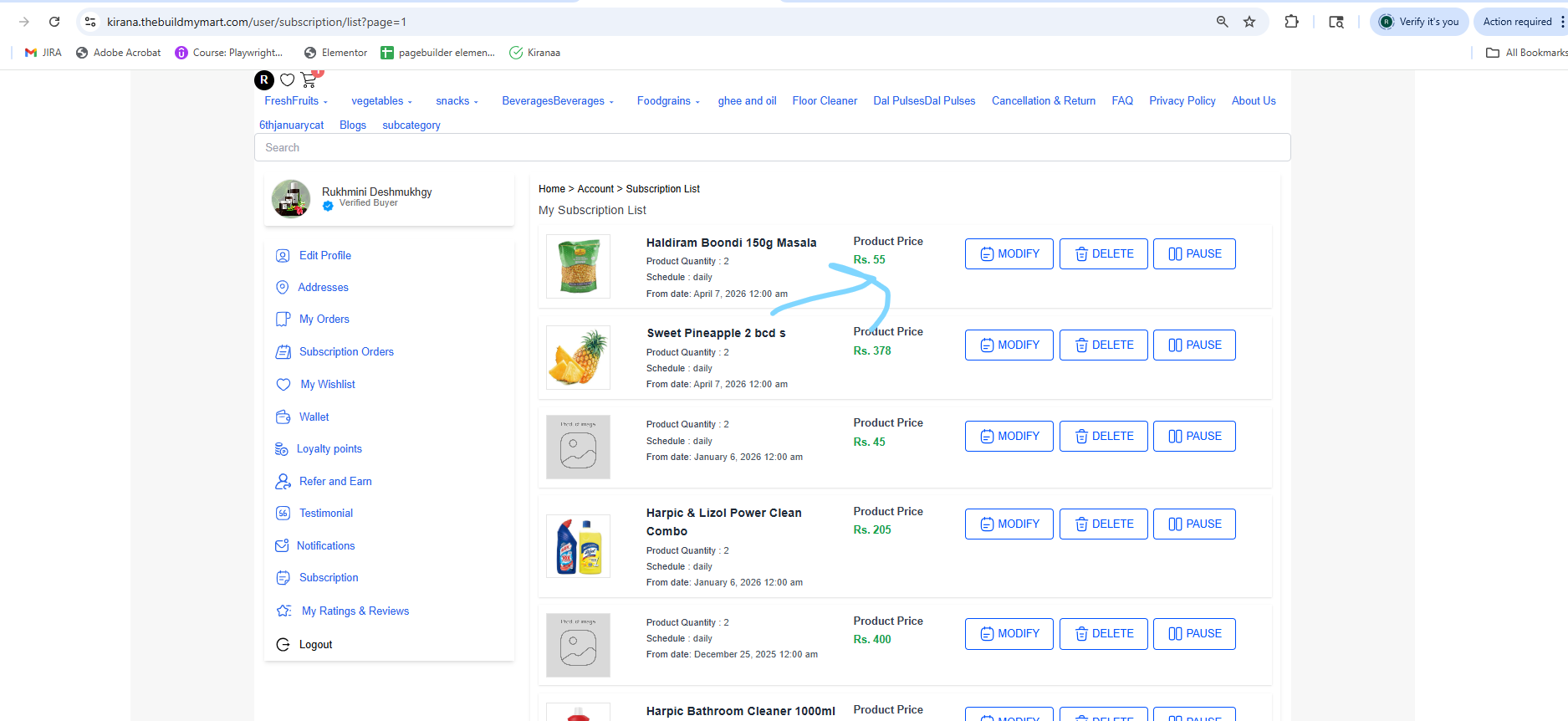Pause the Sweet Pineapple subscription
The height and width of the screenshot is (721, 1568).
click(x=1194, y=345)
